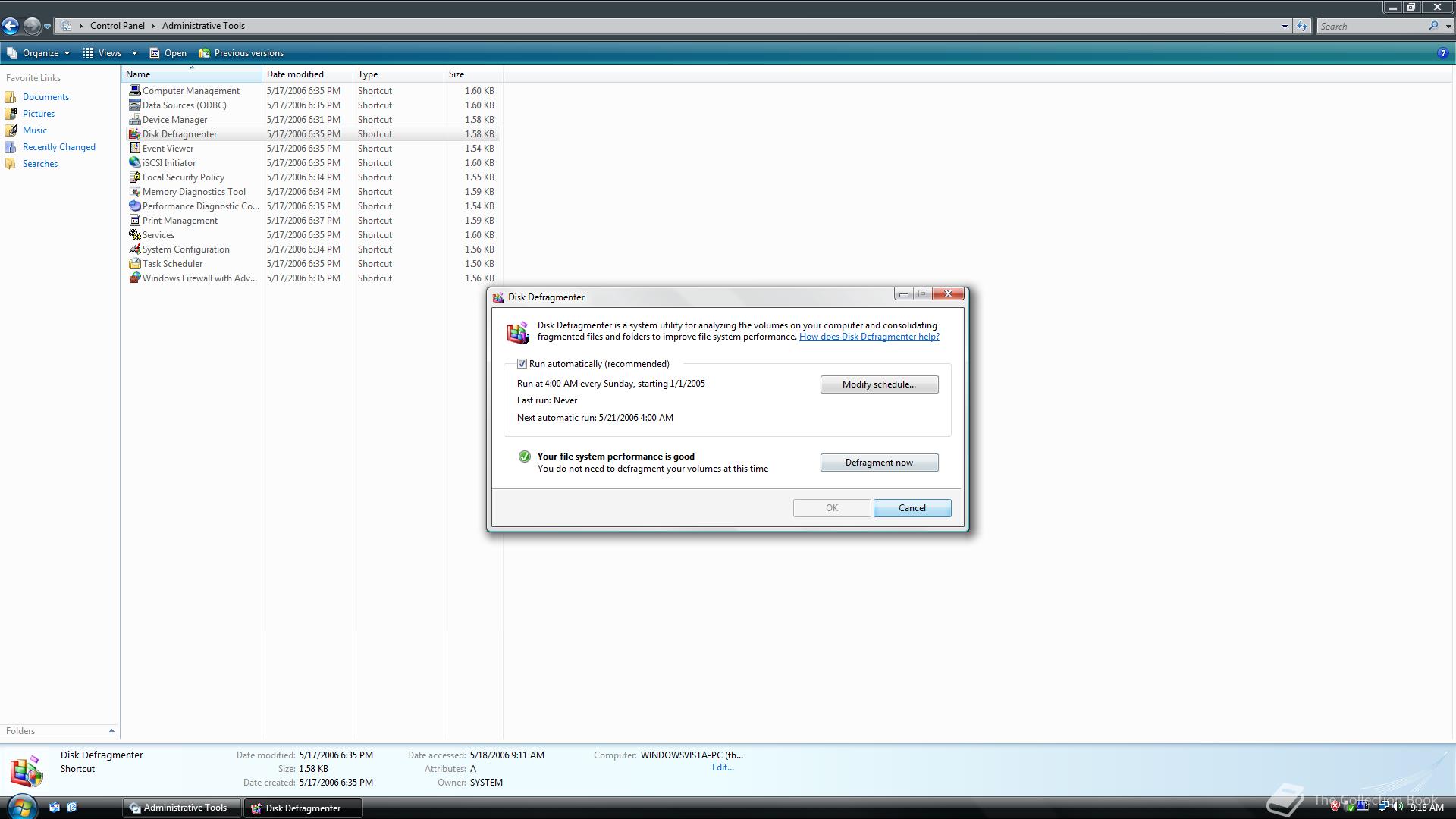Screen dimensions: 1456x819
Task: Open the Help question mark icon
Action: coord(1442,53)
